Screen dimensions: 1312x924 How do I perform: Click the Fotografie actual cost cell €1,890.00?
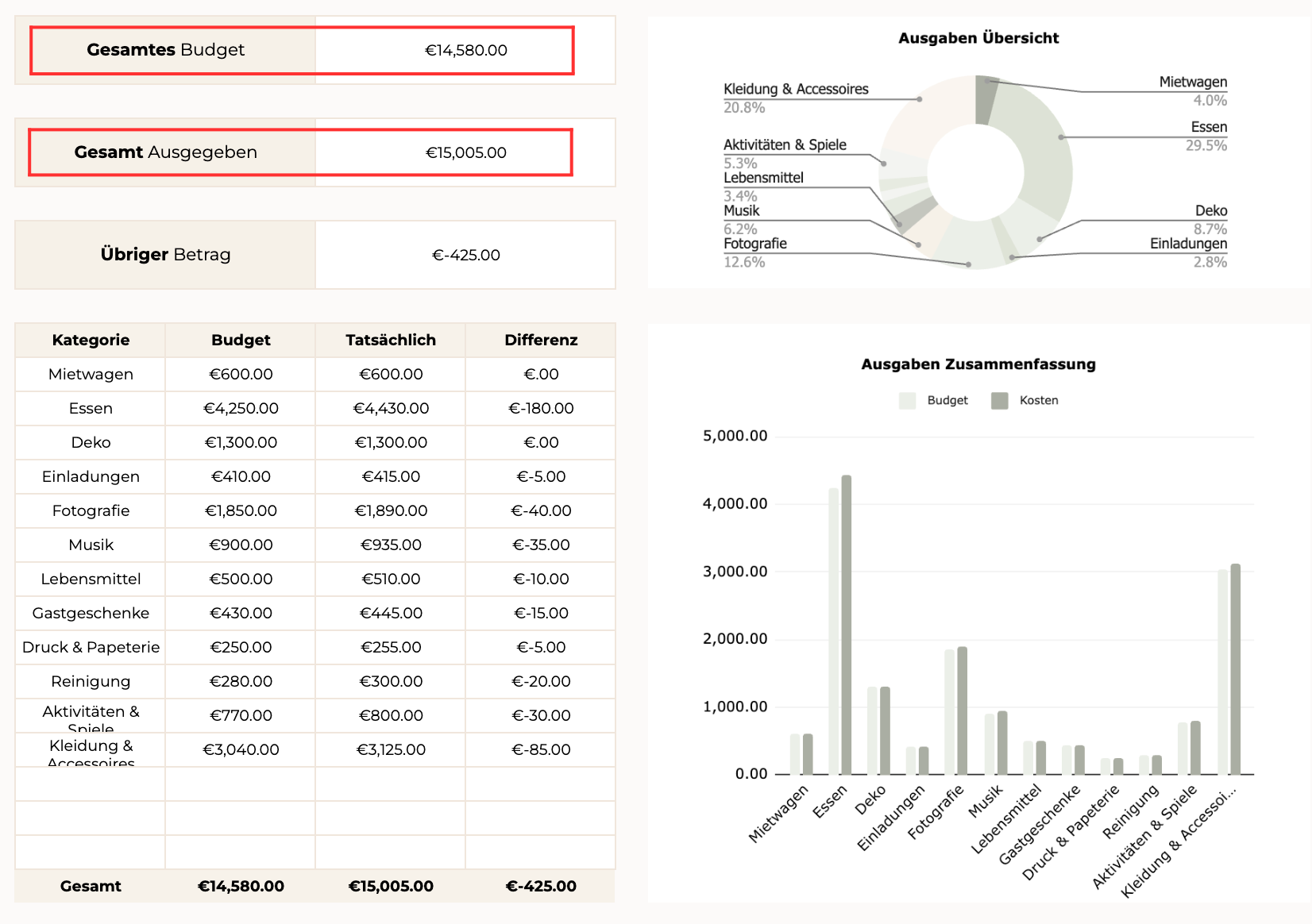390,510
